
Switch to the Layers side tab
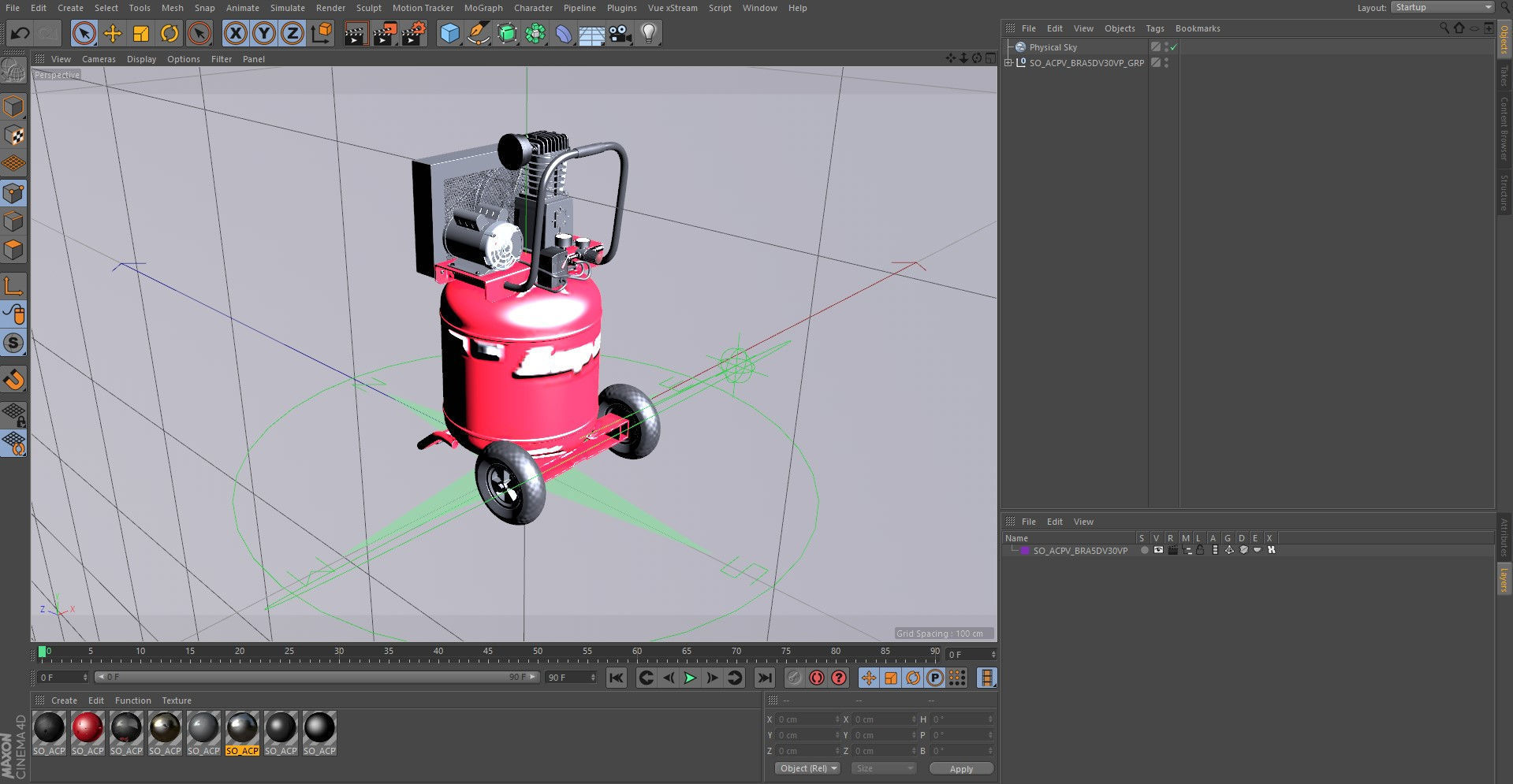click(x=1504, y=581)
